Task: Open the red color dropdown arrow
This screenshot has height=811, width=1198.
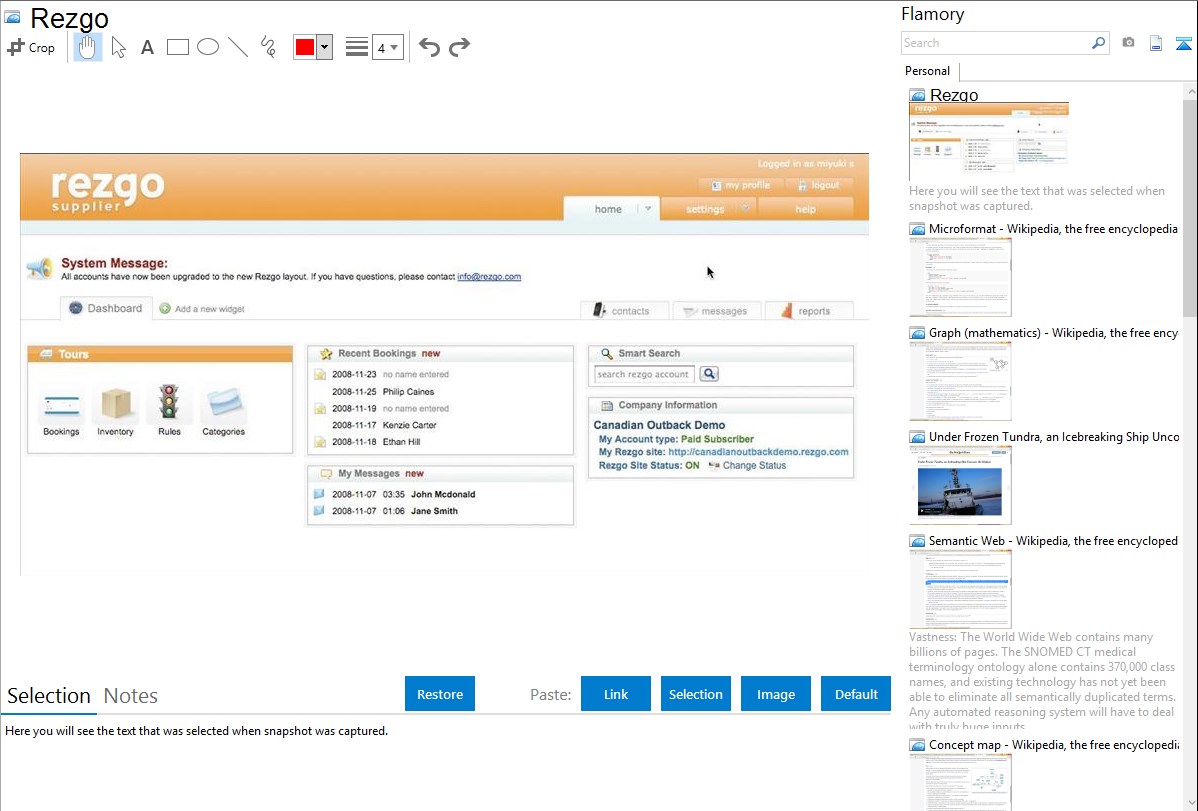Action: [324, 47]
